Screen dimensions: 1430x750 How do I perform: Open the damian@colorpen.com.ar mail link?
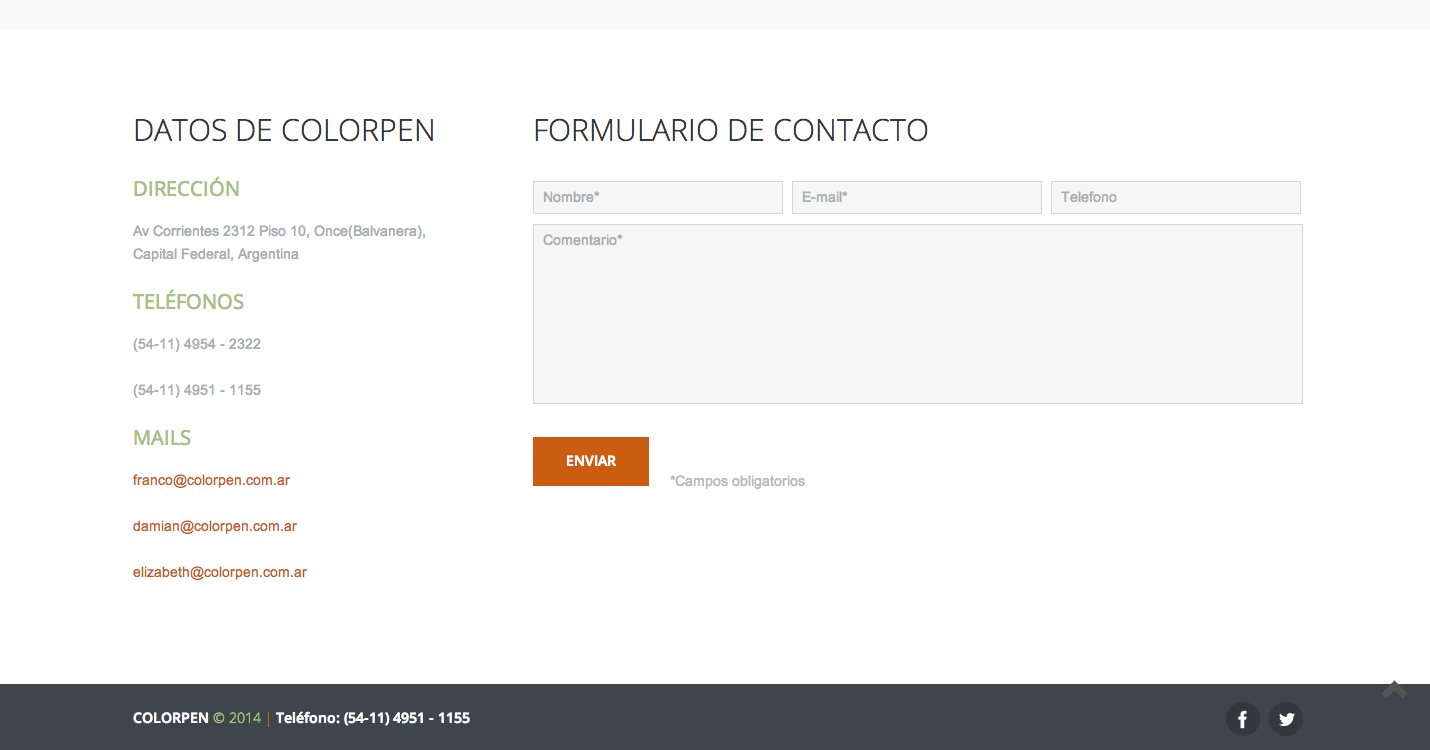215,526
